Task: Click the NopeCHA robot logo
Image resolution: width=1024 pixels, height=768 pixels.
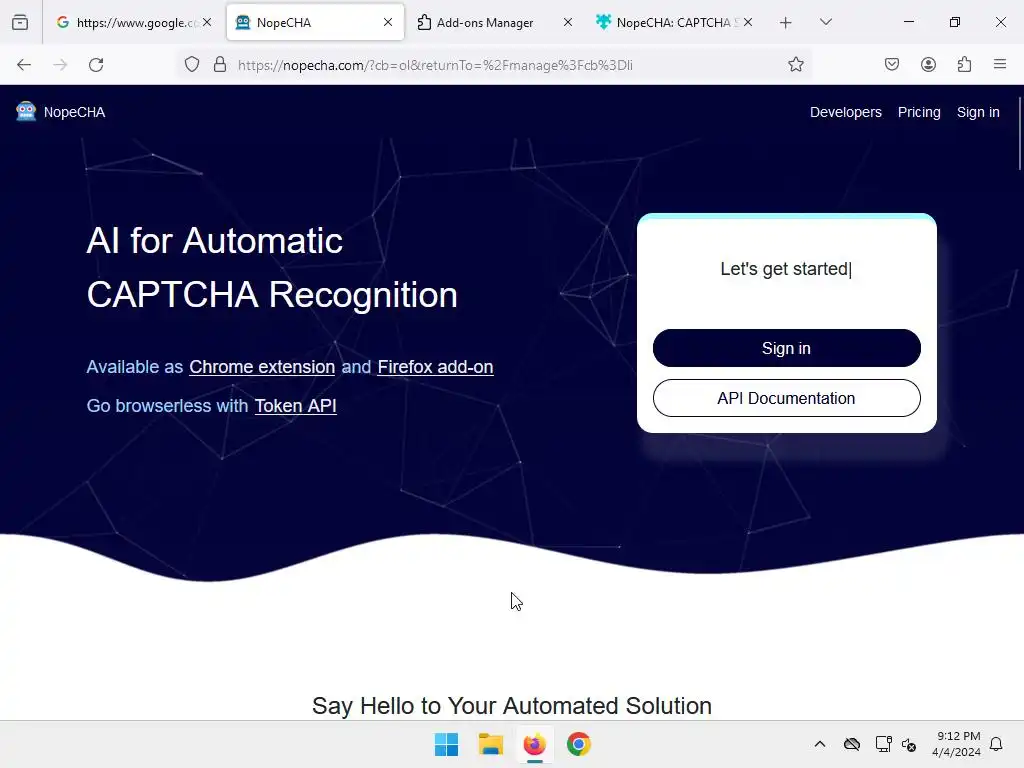Action: point(25,112)
